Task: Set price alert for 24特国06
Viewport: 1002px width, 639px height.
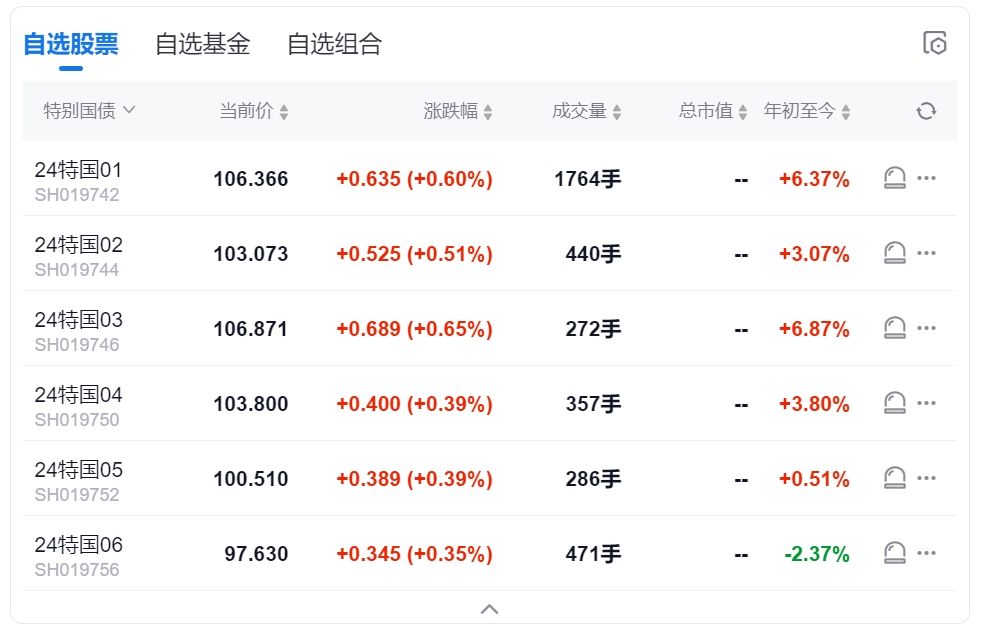Action: pyautogui.click(x=895, y=554)
